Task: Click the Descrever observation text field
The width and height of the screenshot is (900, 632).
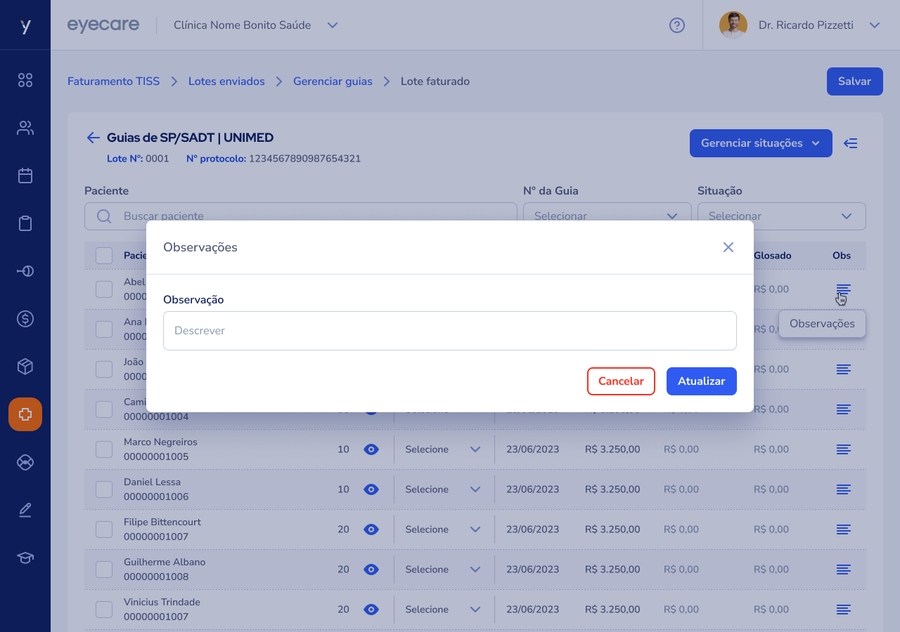Action: point(449,330)
